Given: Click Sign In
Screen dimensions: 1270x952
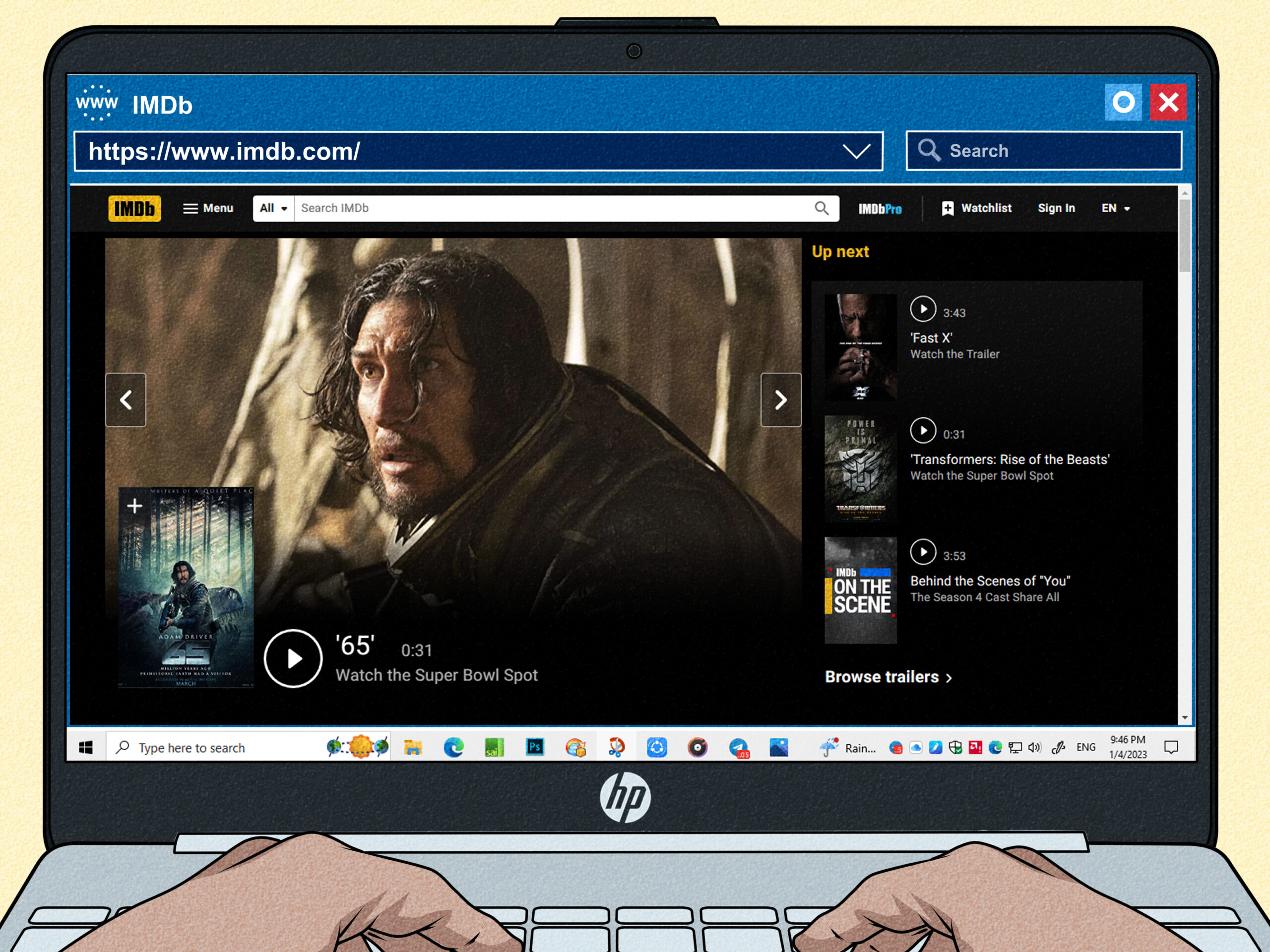Looking at the screenshot, I should coord(1056,208).
